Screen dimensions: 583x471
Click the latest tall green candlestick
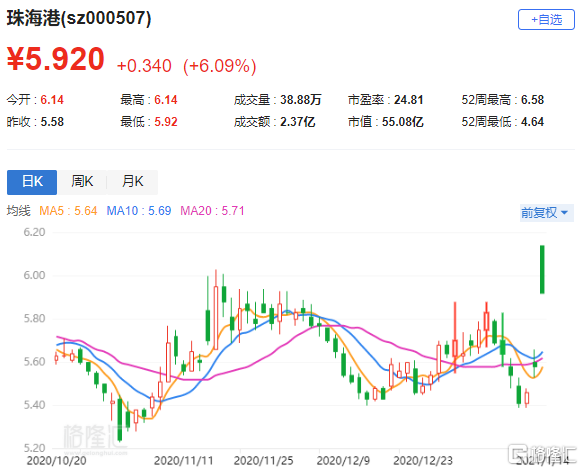(542, 270)
